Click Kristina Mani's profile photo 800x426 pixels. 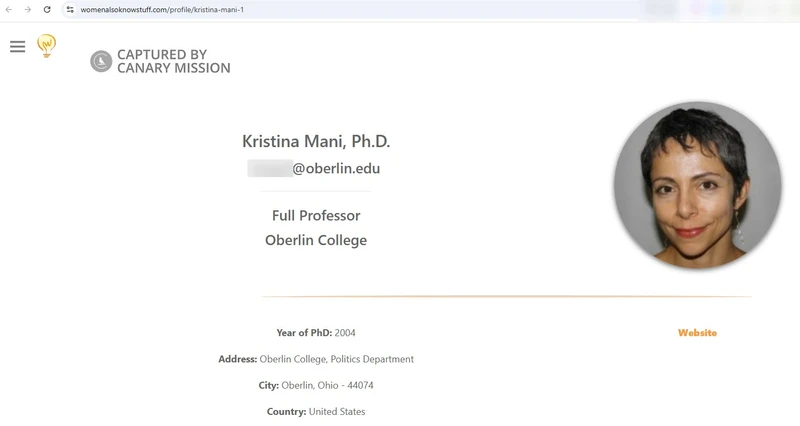pos(697,185)
